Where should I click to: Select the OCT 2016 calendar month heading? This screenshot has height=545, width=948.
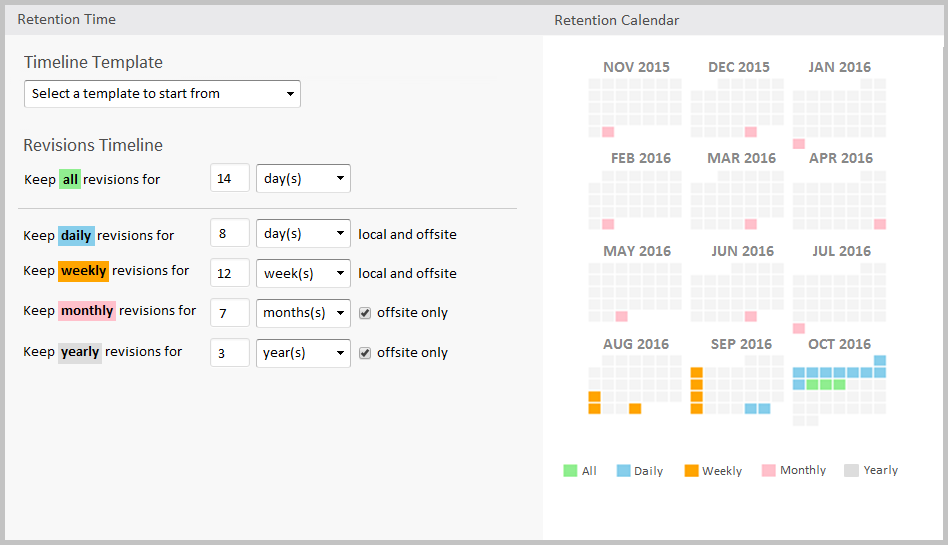(840, 344)
